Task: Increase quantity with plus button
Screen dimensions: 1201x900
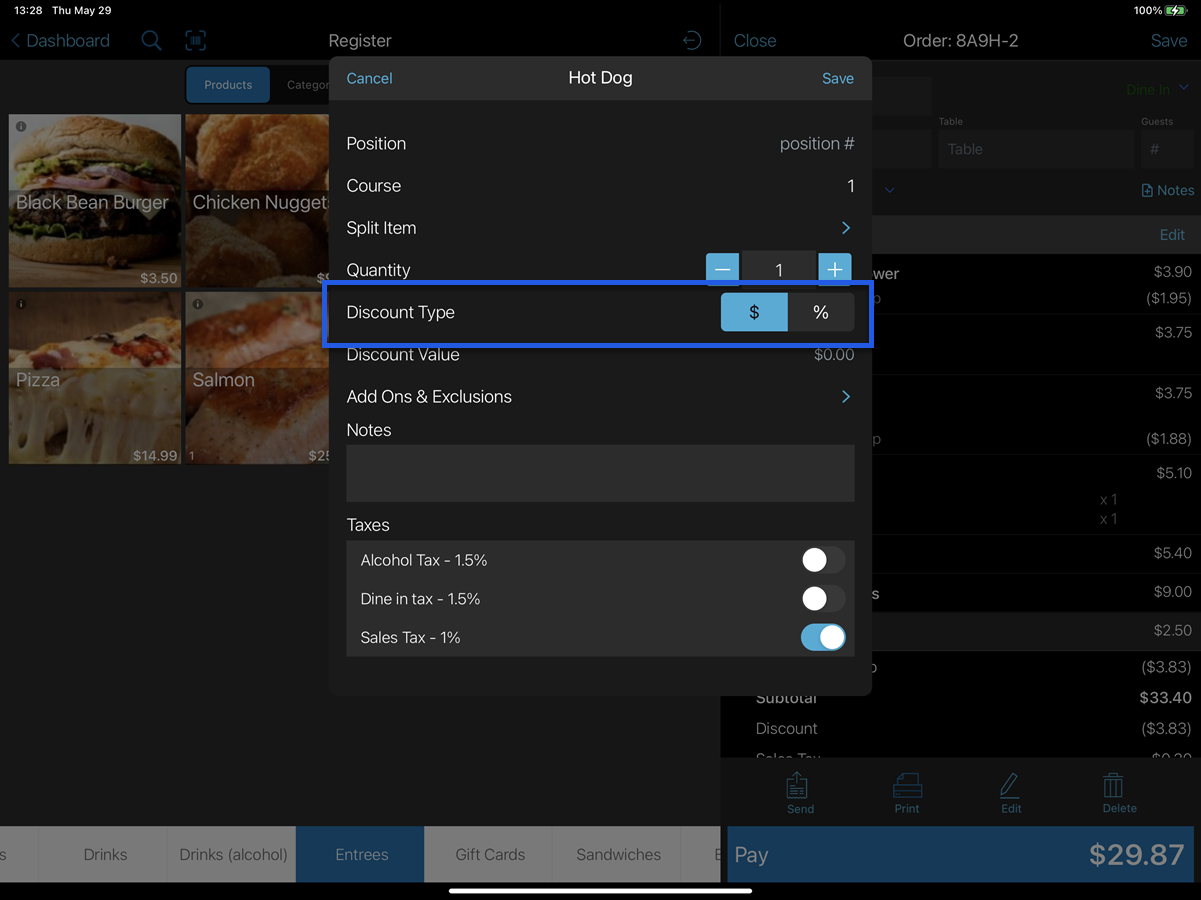Action: pos(835,270)
